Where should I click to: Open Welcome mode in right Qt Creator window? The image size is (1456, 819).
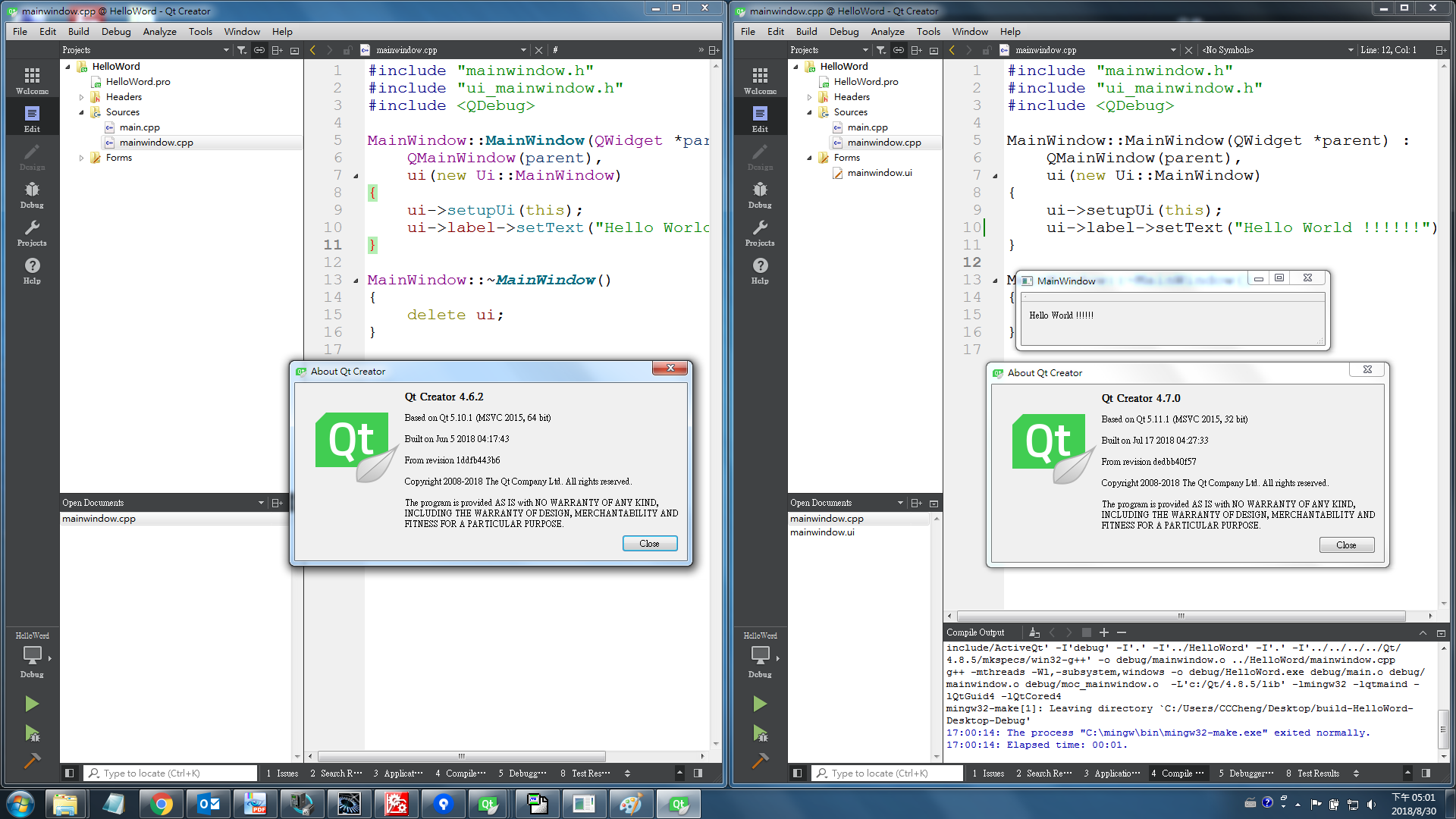tap(760, 80)
